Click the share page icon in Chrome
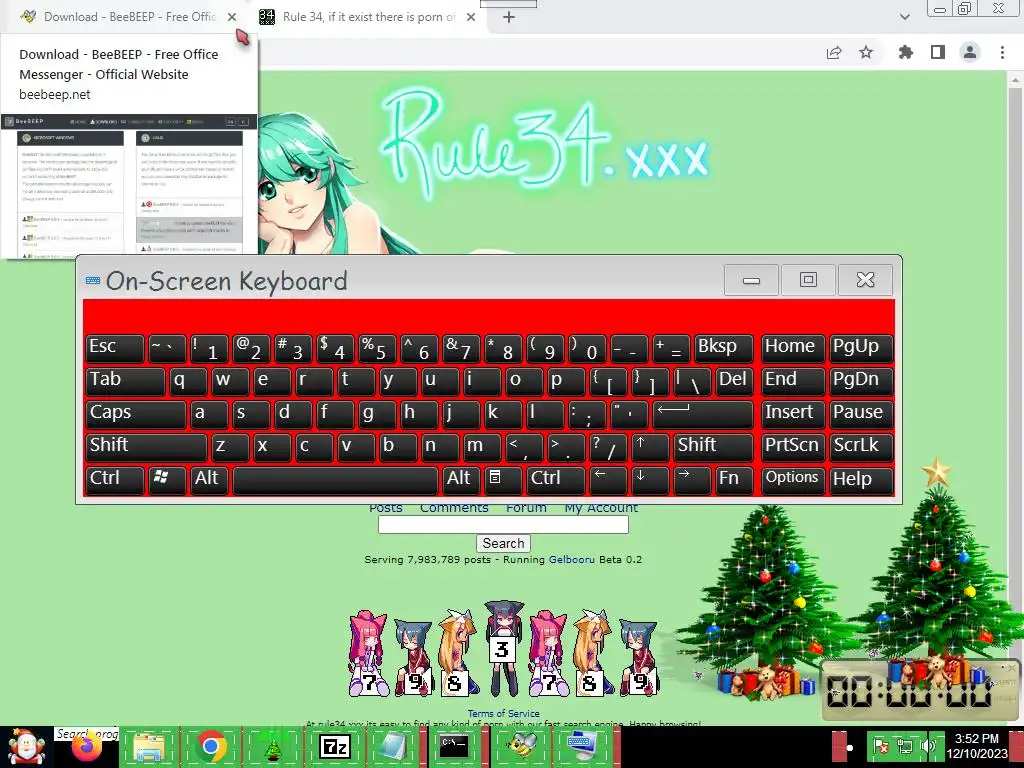 (834, 52)
